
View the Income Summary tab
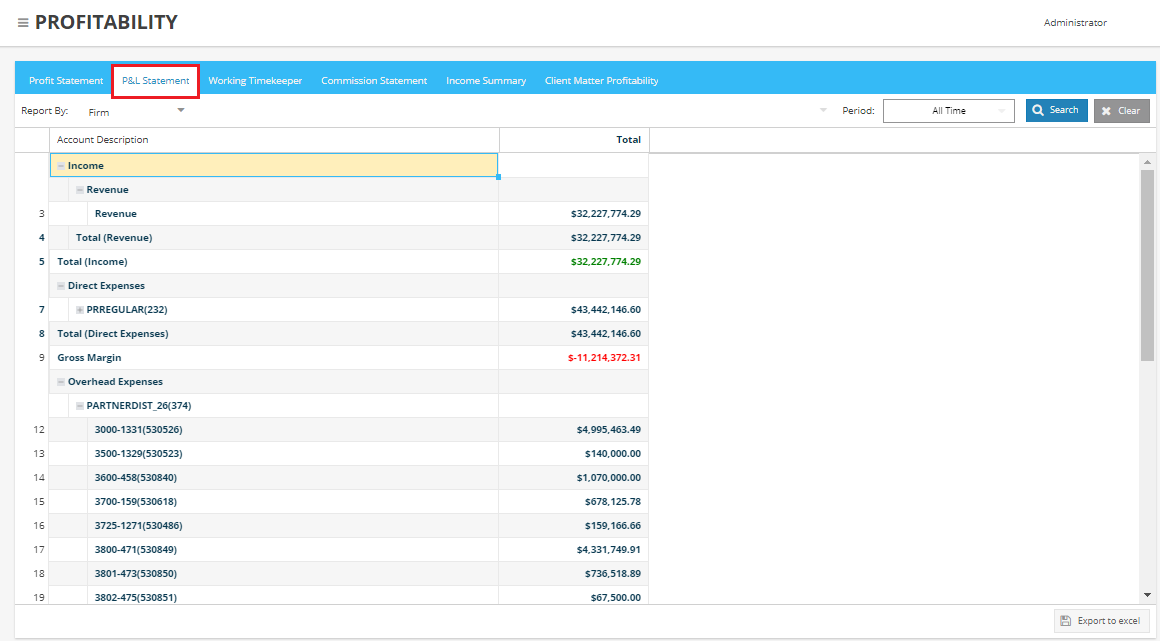click(x=486, y=81)
